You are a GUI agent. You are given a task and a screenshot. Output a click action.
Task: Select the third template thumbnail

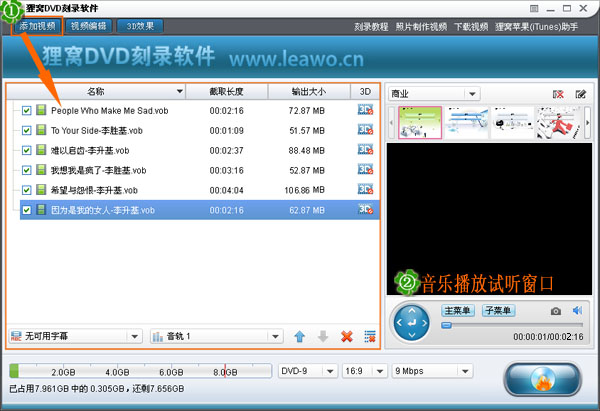pos(512,122)
